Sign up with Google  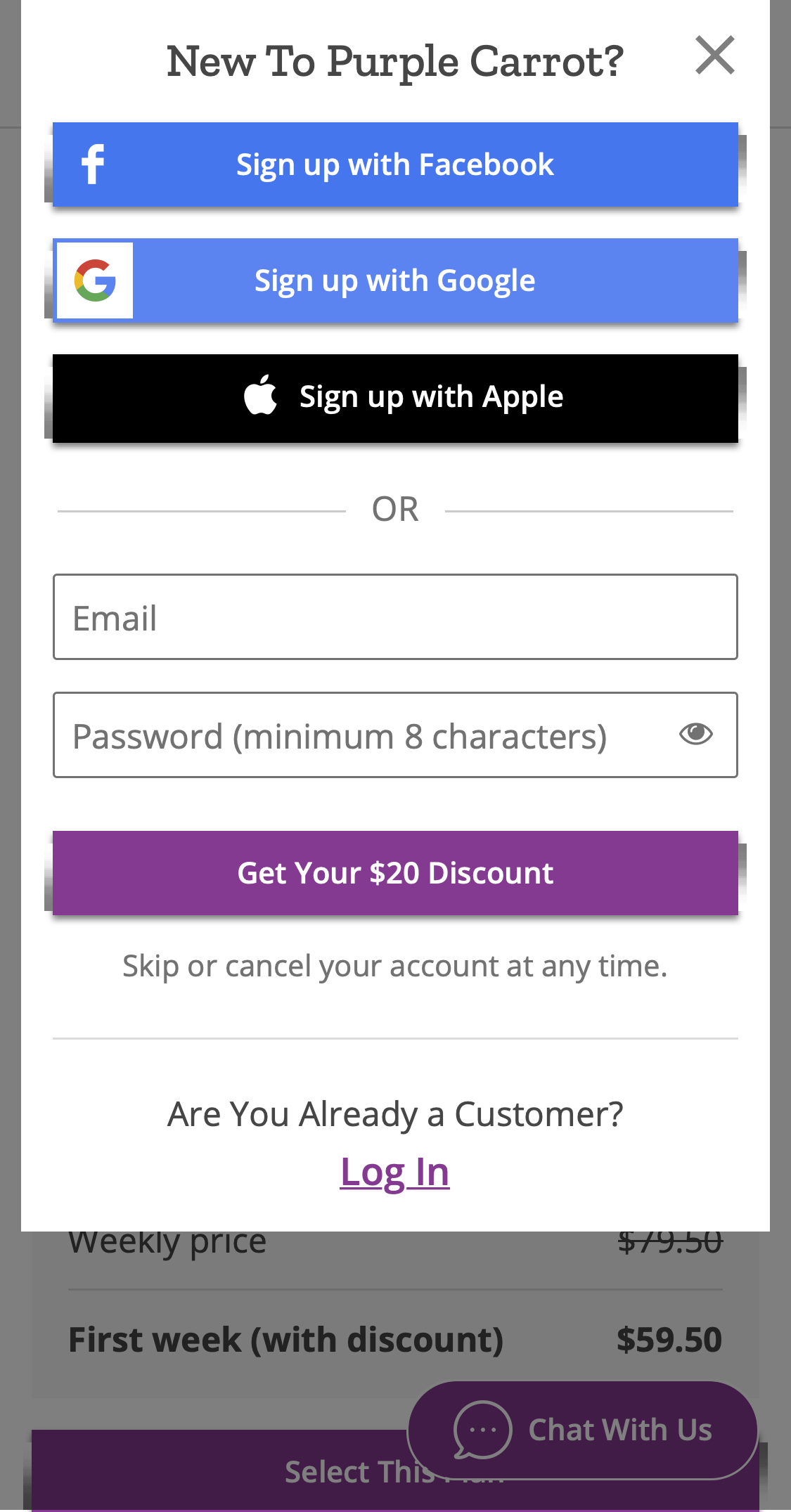coord(395,280)
